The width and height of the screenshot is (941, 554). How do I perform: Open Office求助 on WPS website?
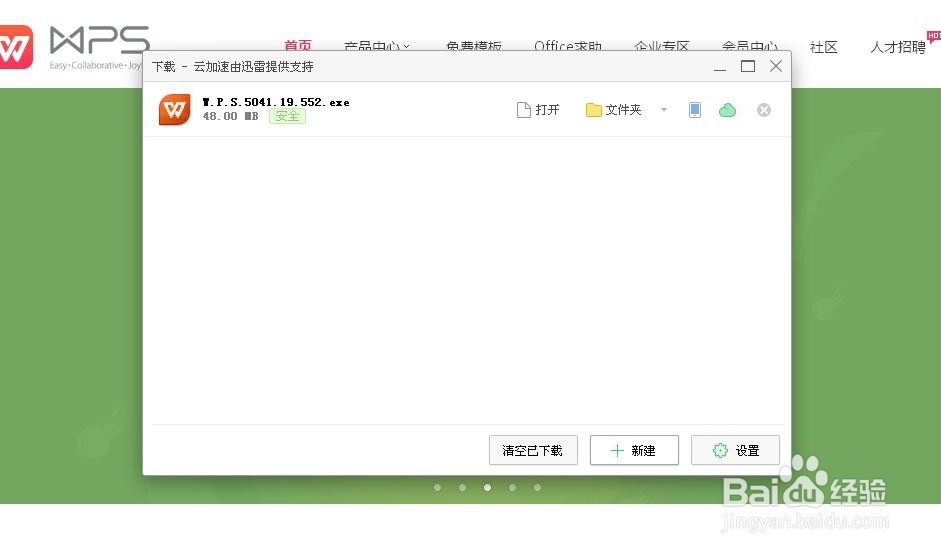(568, 46)
